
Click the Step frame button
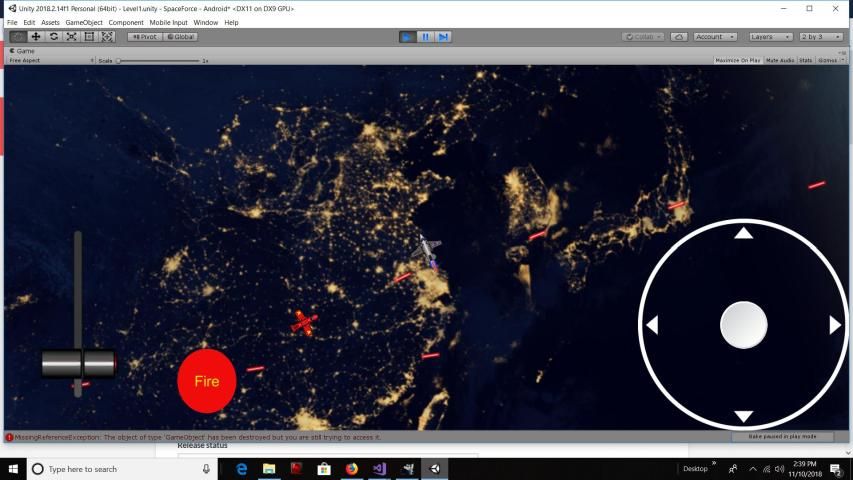[443, 37]
